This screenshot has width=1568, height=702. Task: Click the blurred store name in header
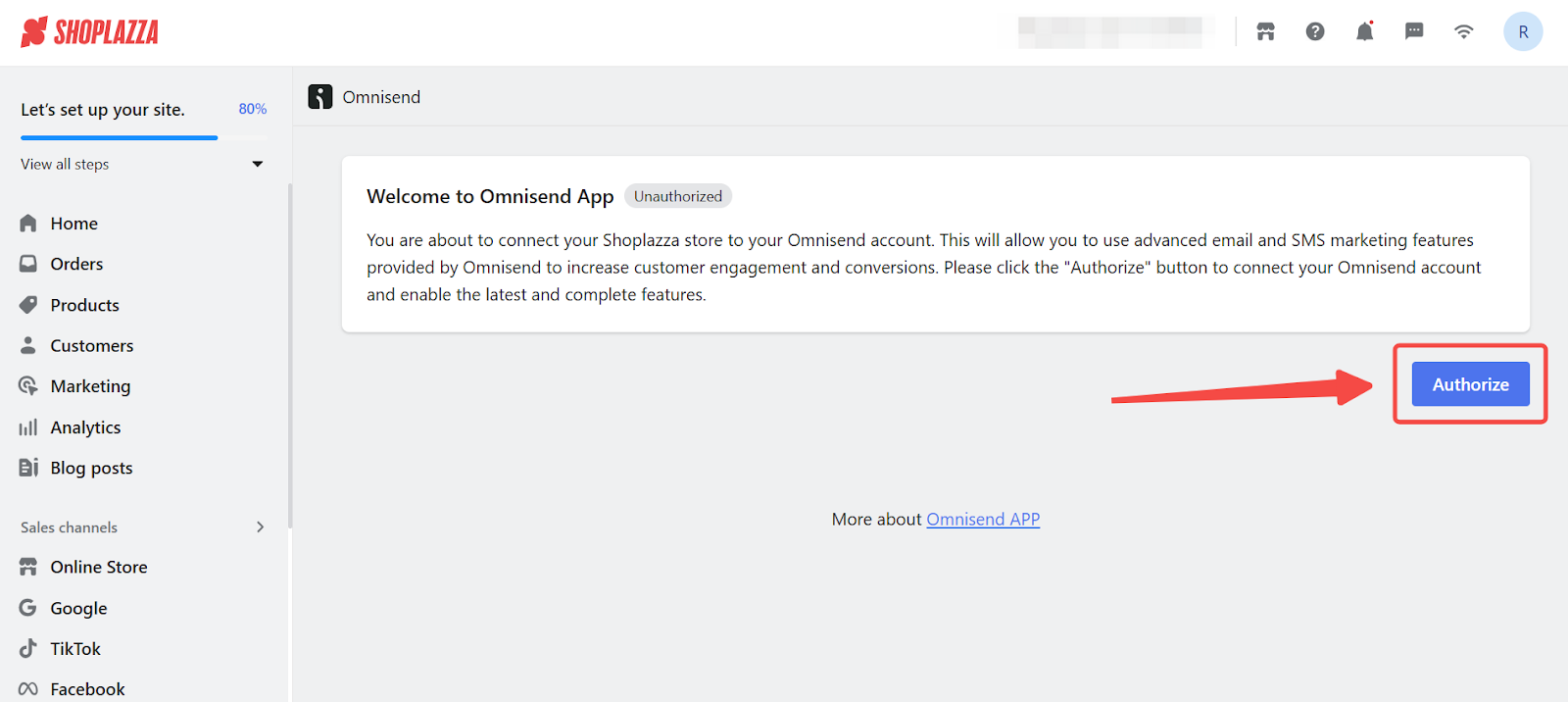1110,32
